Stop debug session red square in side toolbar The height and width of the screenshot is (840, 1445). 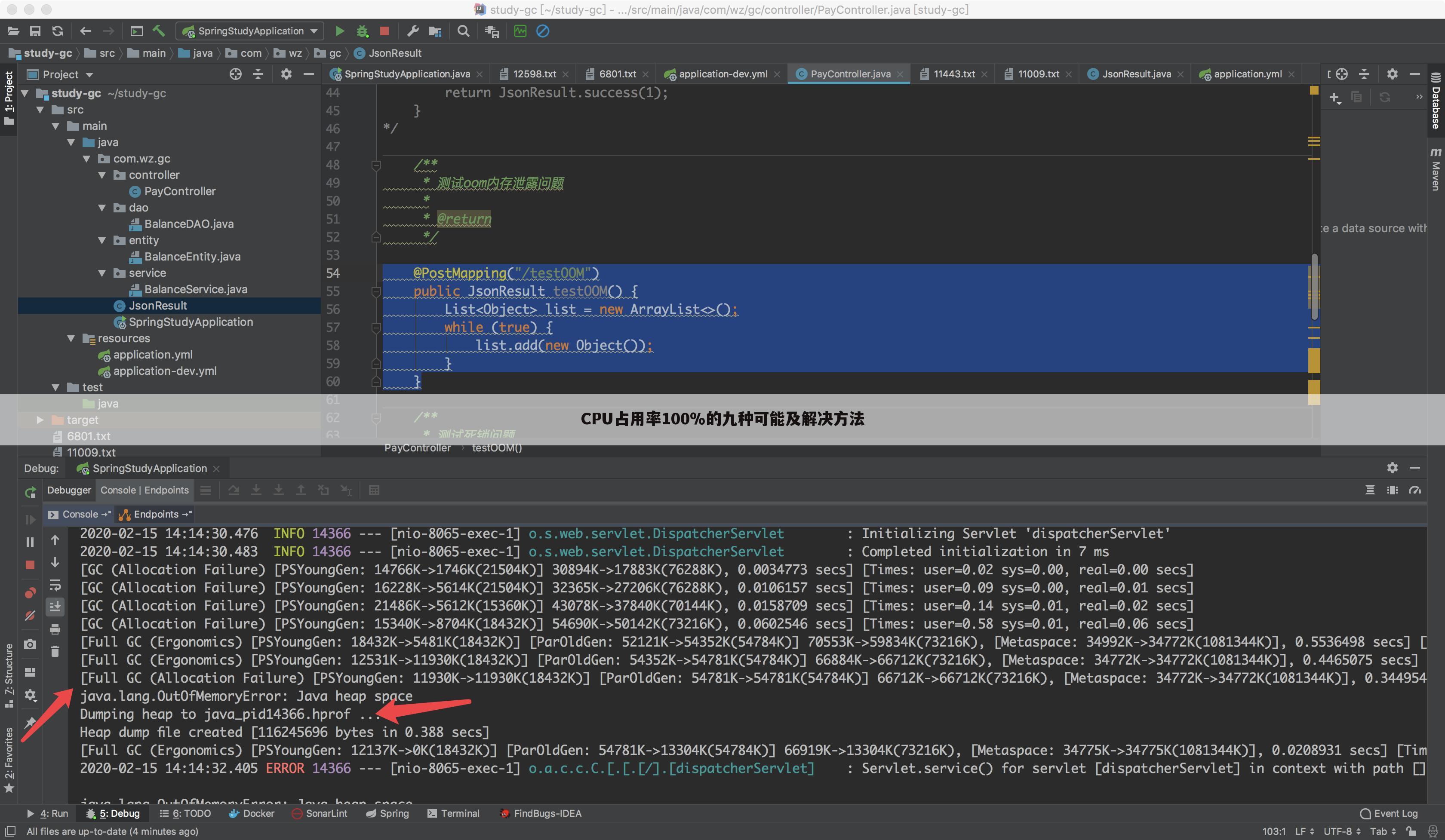point(31,565)
